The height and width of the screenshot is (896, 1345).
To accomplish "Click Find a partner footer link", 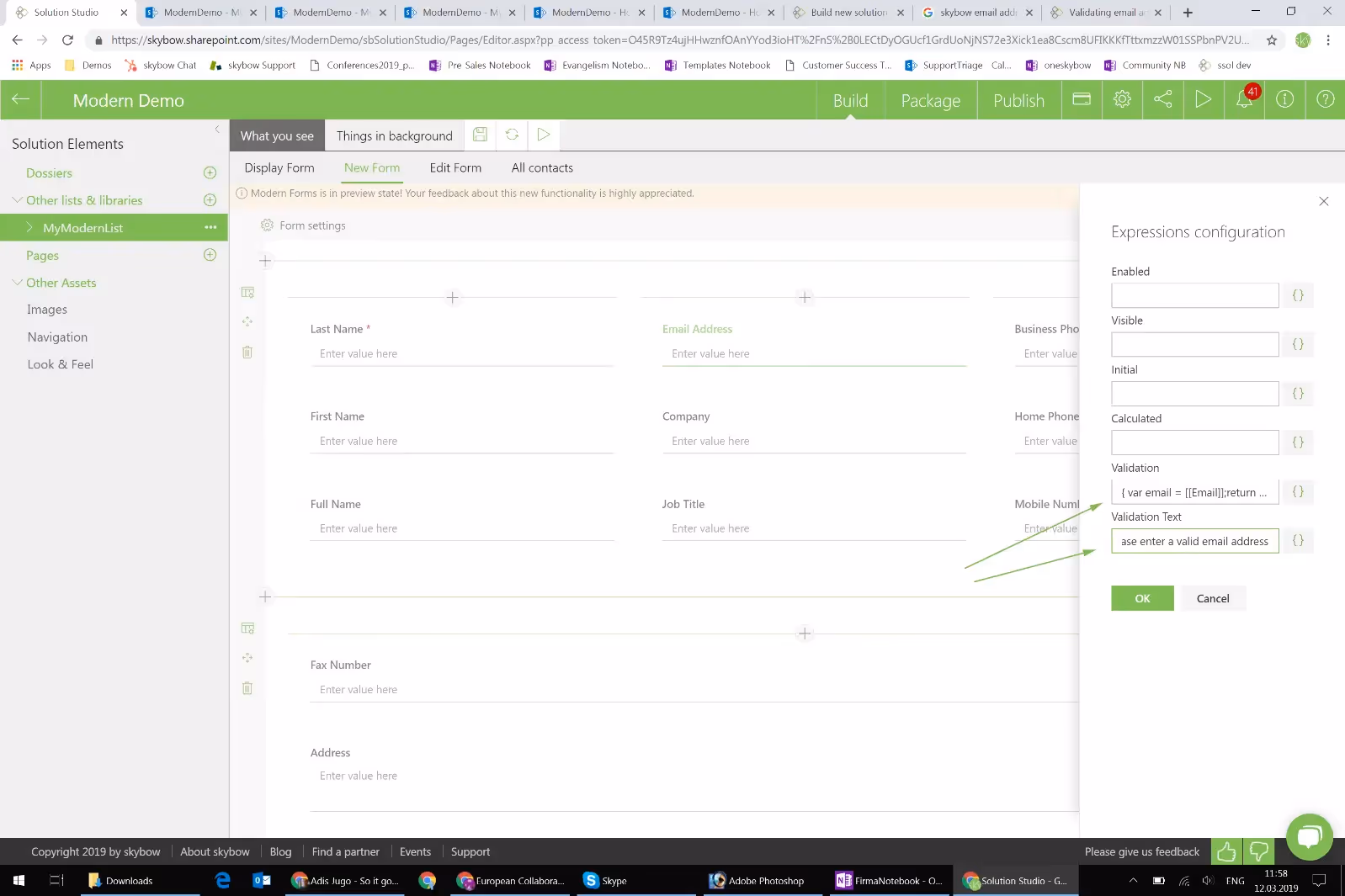I will tap(345, 851).
